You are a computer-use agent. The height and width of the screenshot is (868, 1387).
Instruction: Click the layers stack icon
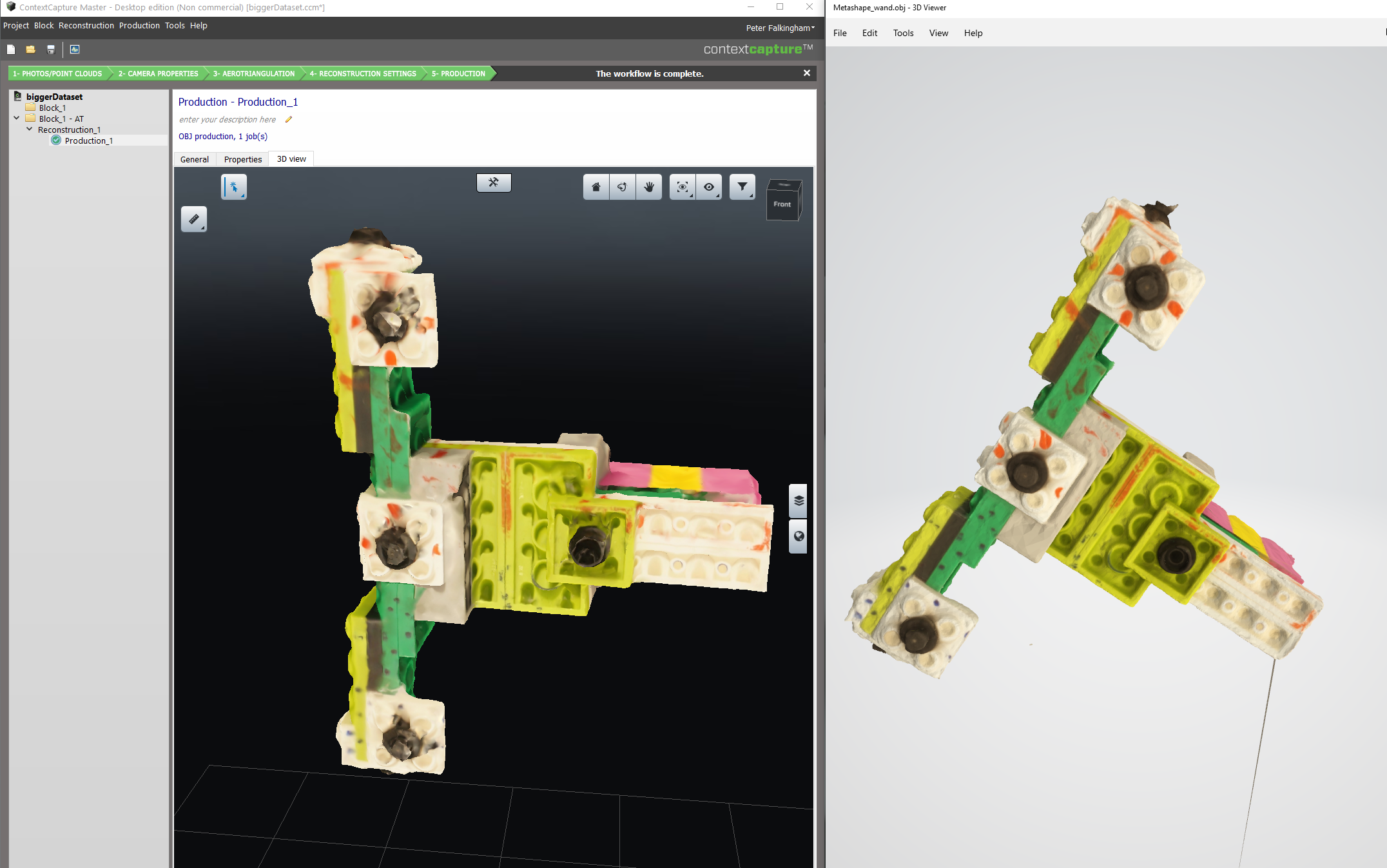(799, 501)
